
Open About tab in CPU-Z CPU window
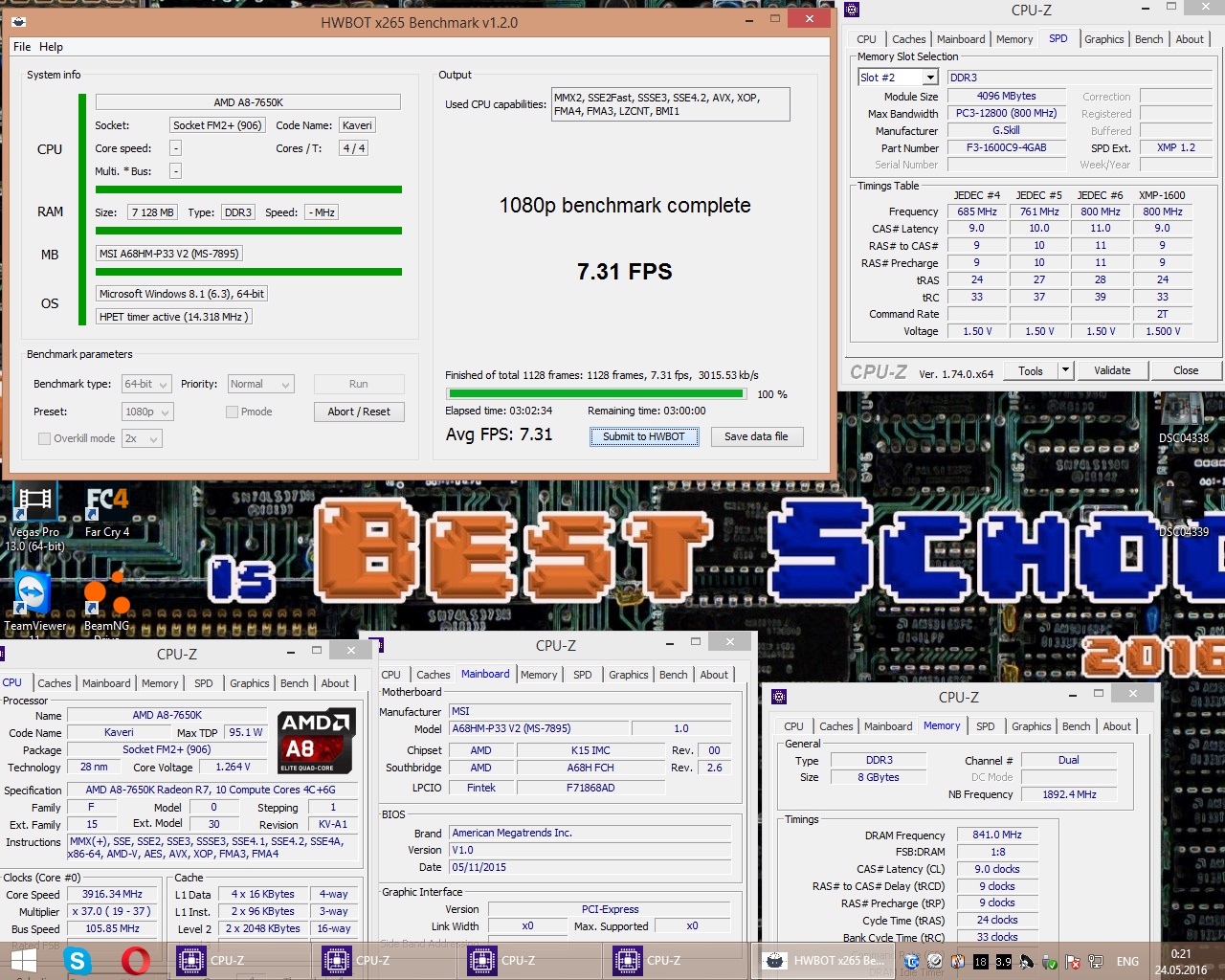pos(335,683)
